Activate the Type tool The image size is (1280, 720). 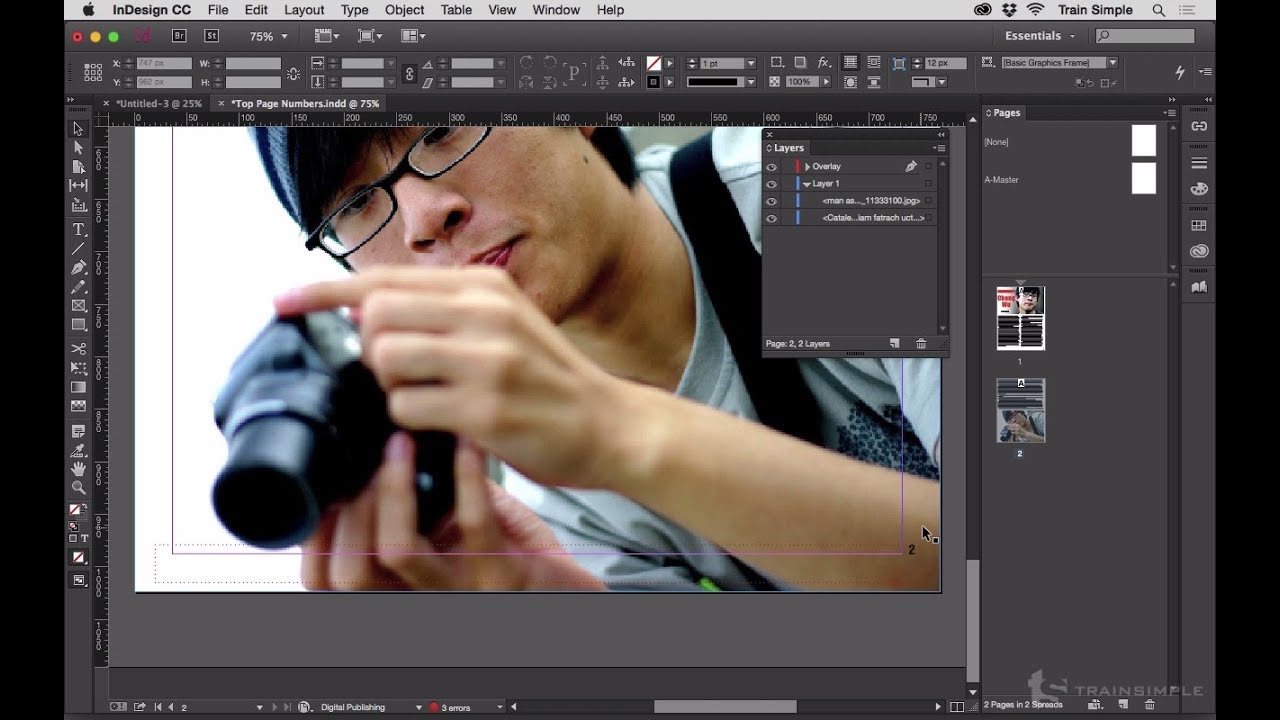coord(78,230)
